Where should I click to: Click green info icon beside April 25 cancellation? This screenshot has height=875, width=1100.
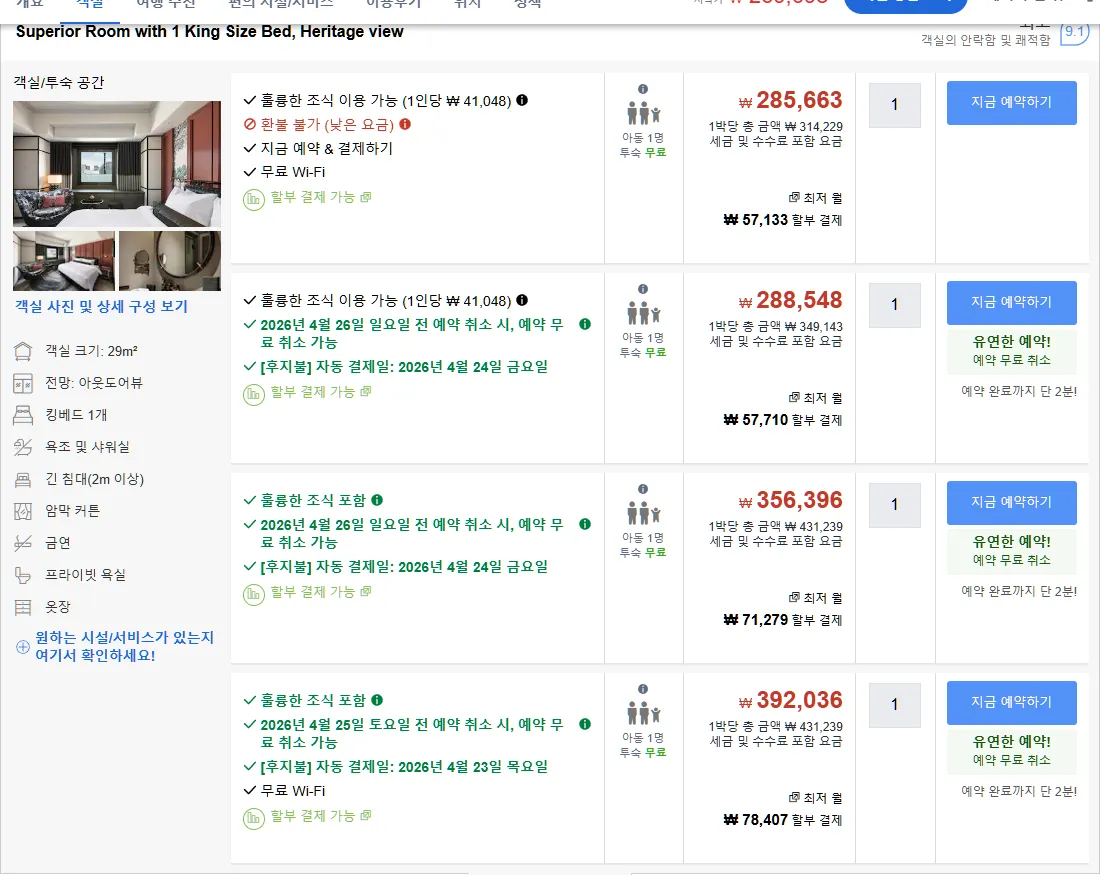(585, 724)
